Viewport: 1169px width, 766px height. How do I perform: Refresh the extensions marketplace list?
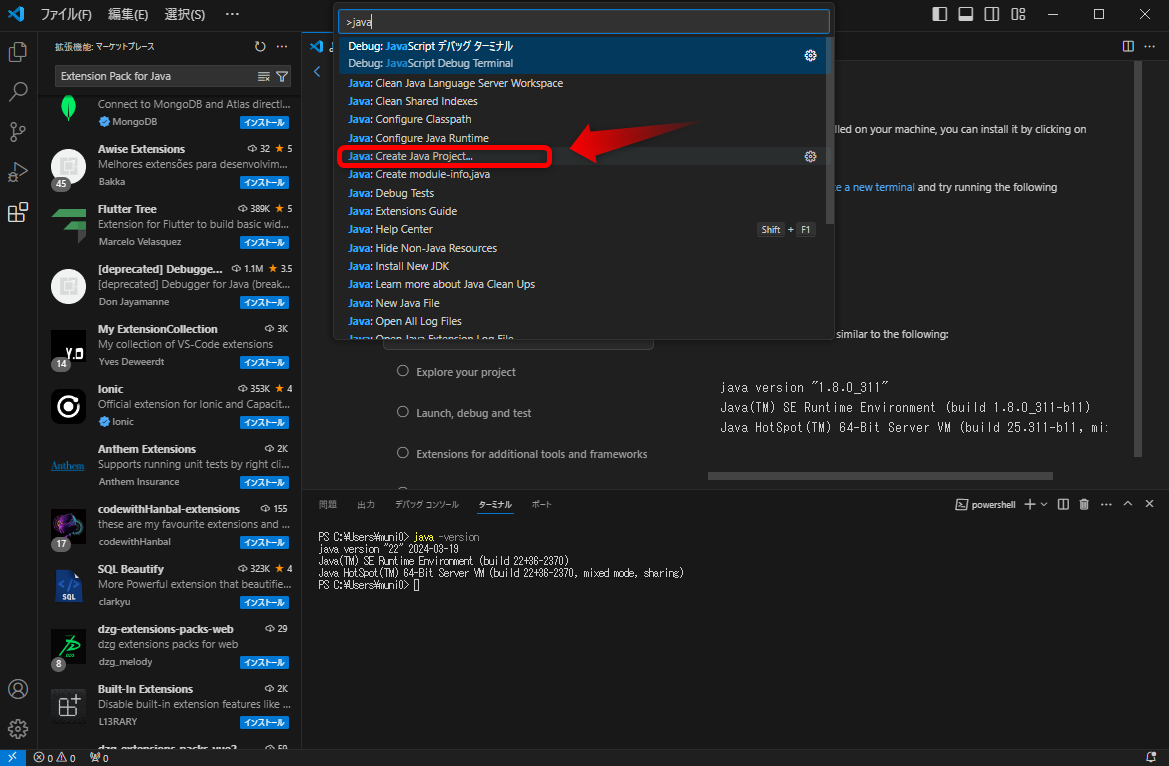[x=260, y=46]
